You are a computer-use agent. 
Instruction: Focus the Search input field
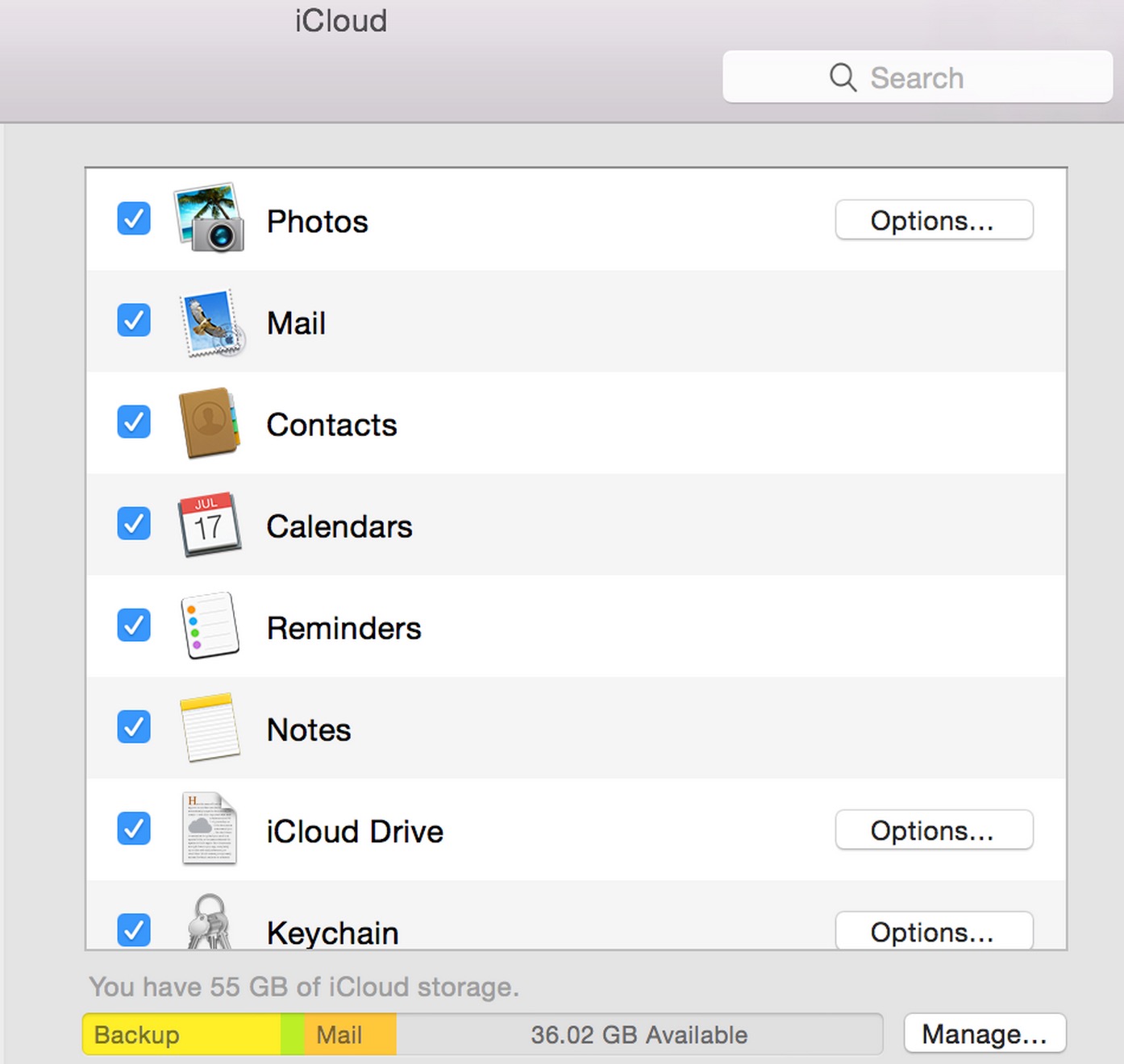click(x=918, y=77)
